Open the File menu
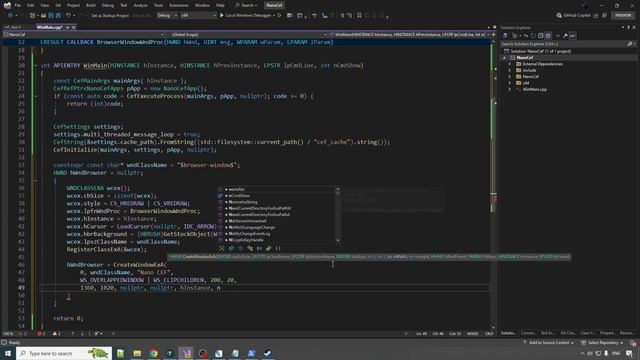 tap(17, 5)
